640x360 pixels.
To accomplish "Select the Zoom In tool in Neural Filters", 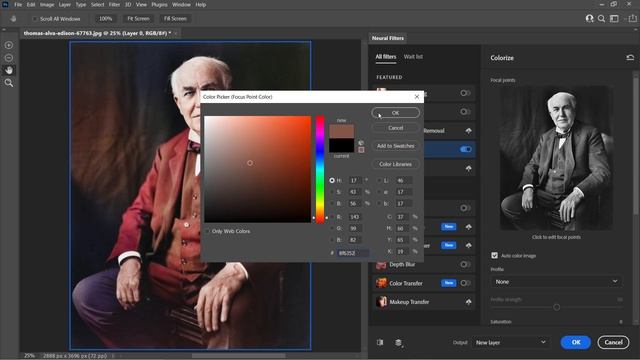I will pos(9,45).
